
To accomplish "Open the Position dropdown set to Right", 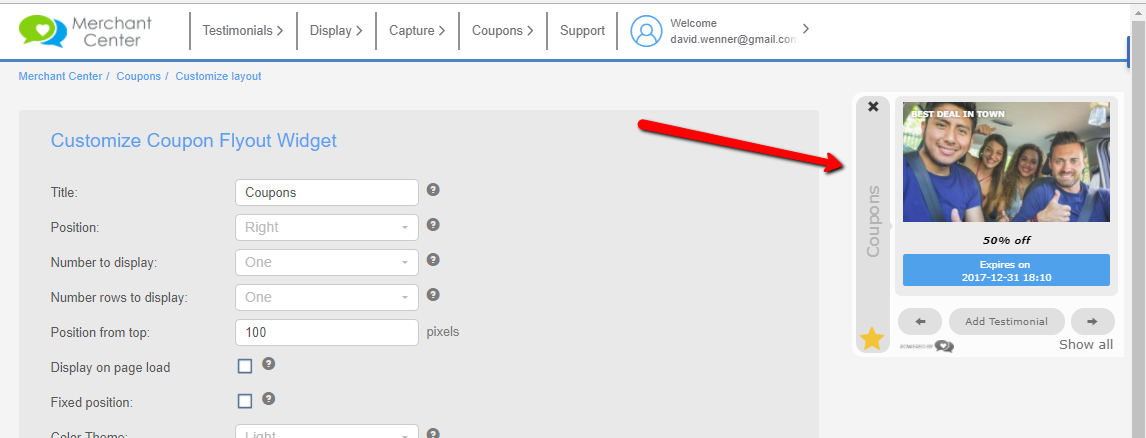I will click(327, 227).
